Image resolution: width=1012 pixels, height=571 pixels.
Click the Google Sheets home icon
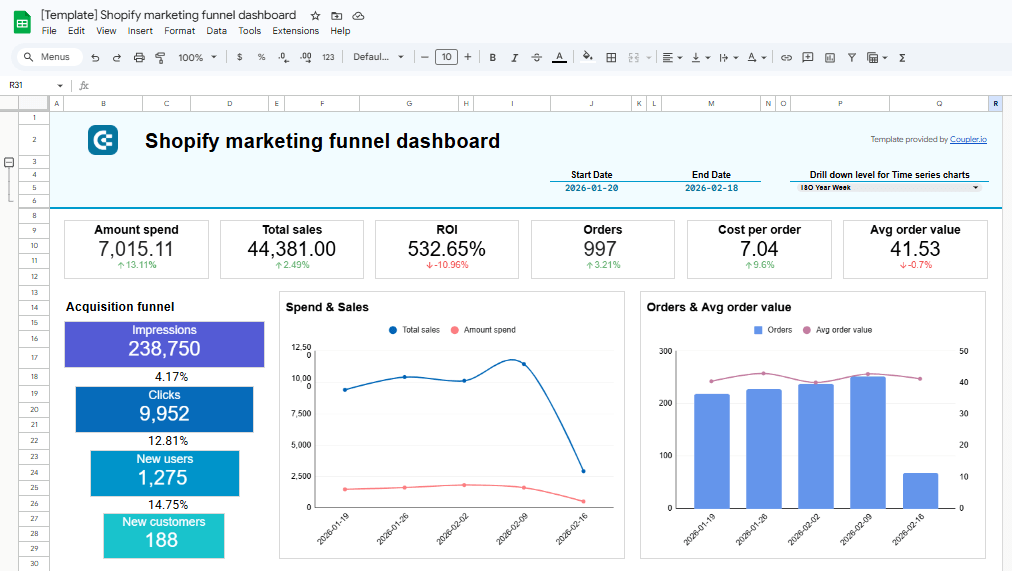(23, 23)
